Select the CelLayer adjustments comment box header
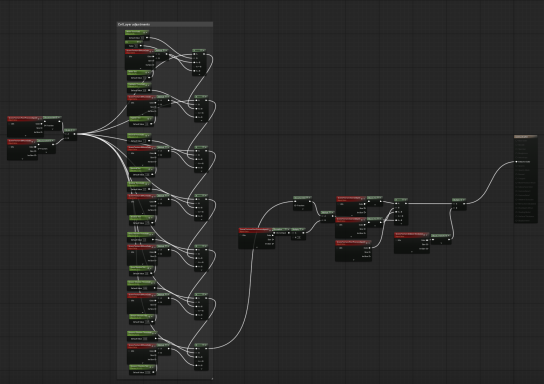Image resolution: width=544 pixels, height=384 pixels. coord(165,24)
